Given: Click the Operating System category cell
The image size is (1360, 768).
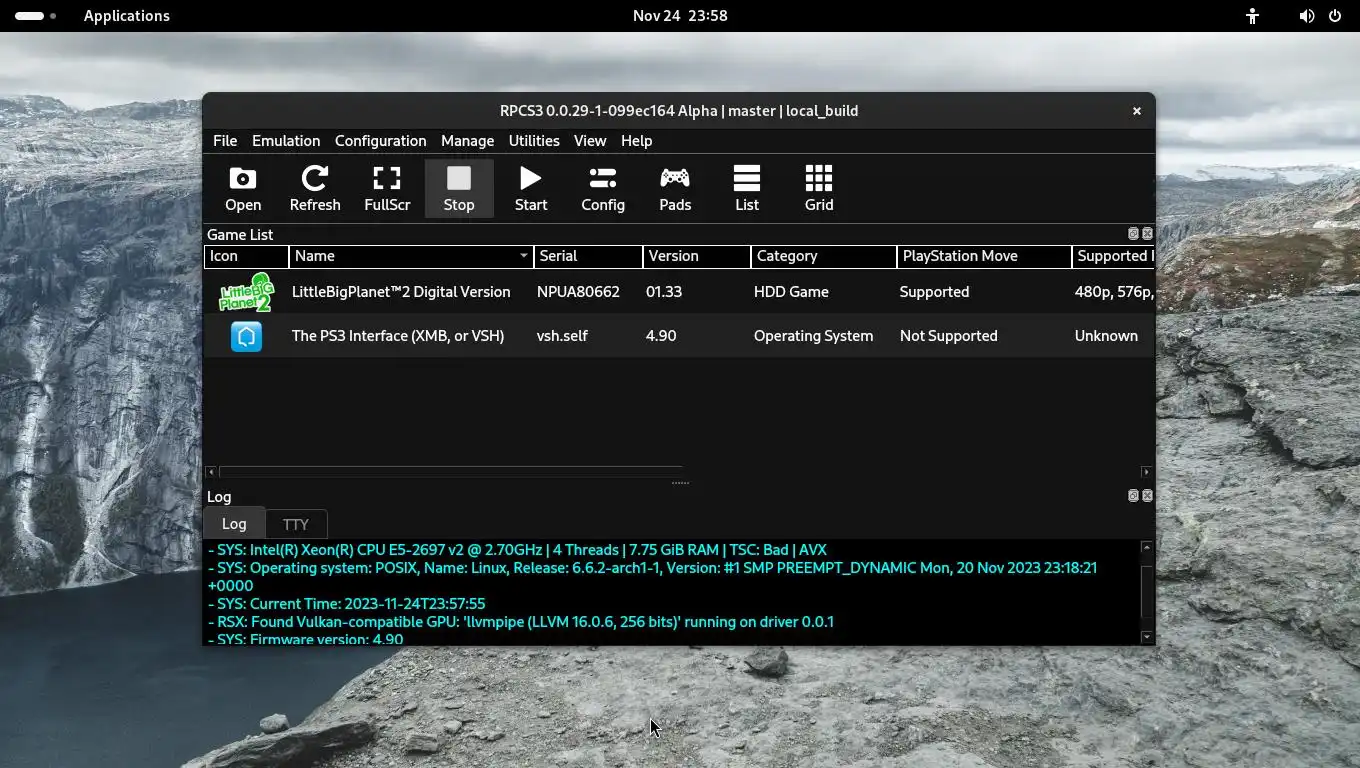Looking at the screenshot, I should tap(813, 336).
